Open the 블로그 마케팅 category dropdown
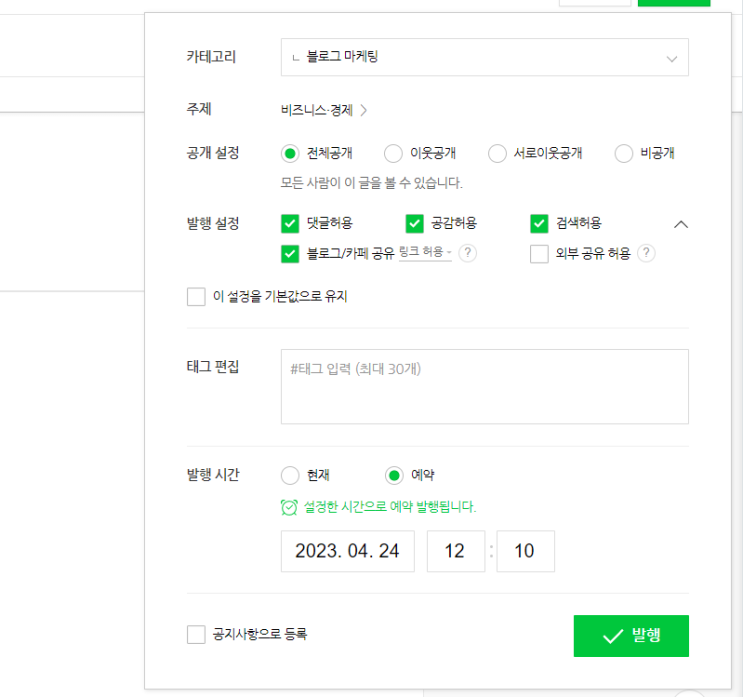The height and width of the screenshot is (697, 743). tap(484, 58)
